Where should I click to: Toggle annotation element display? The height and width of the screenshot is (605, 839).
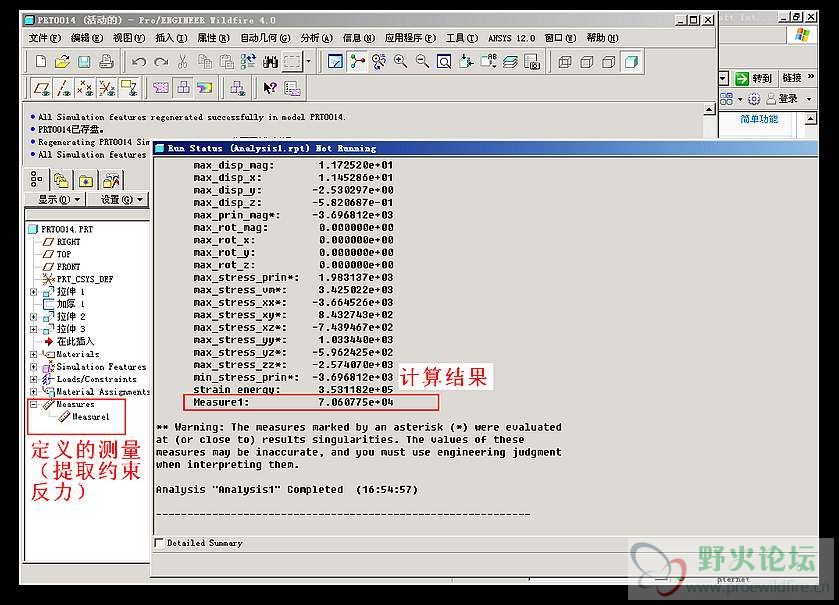tap(129, 88)
